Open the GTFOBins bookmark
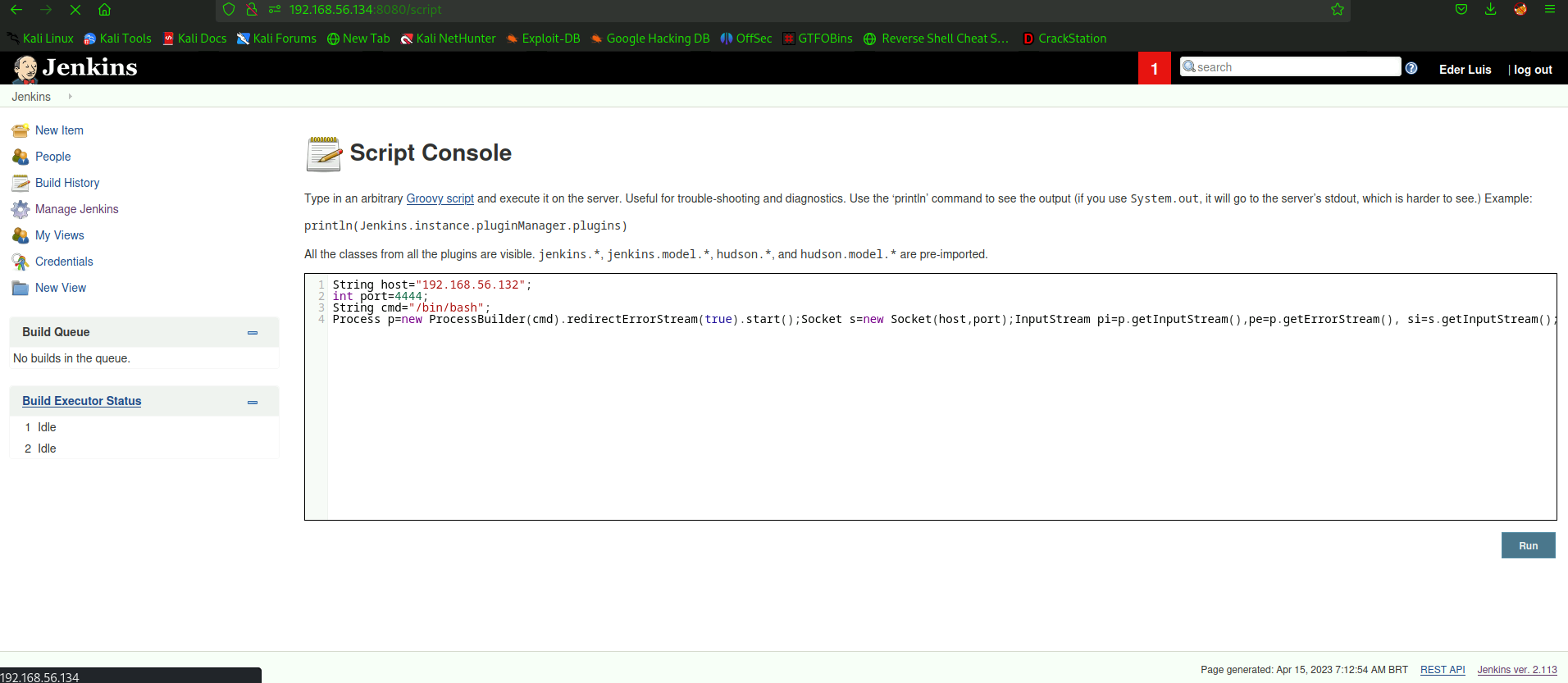 (x=818, y=39)
